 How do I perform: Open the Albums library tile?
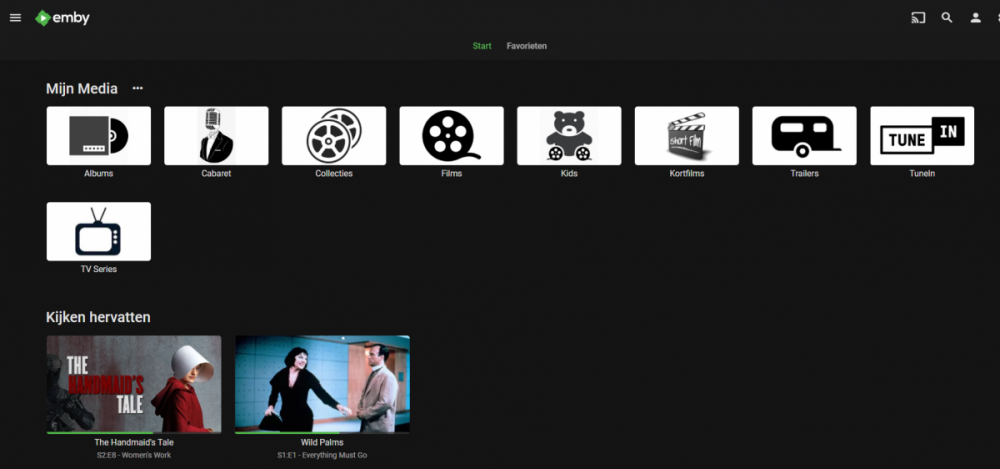coord(99,136)
